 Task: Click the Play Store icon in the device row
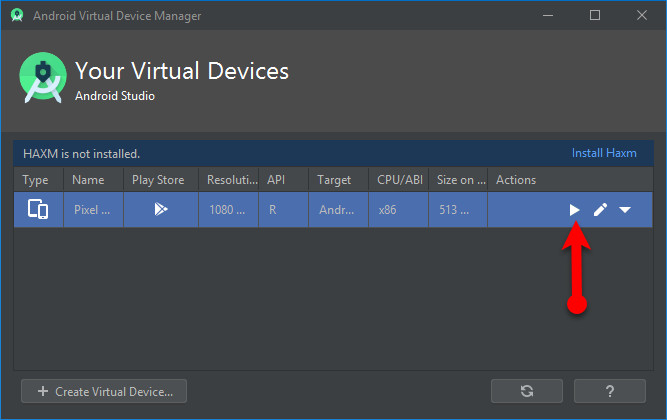coord(160,210)
